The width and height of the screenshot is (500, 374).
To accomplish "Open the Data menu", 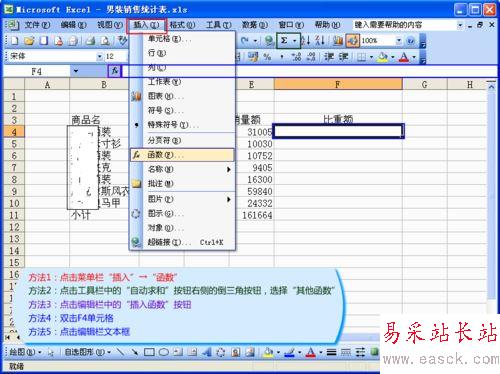I will pos(255,25).
